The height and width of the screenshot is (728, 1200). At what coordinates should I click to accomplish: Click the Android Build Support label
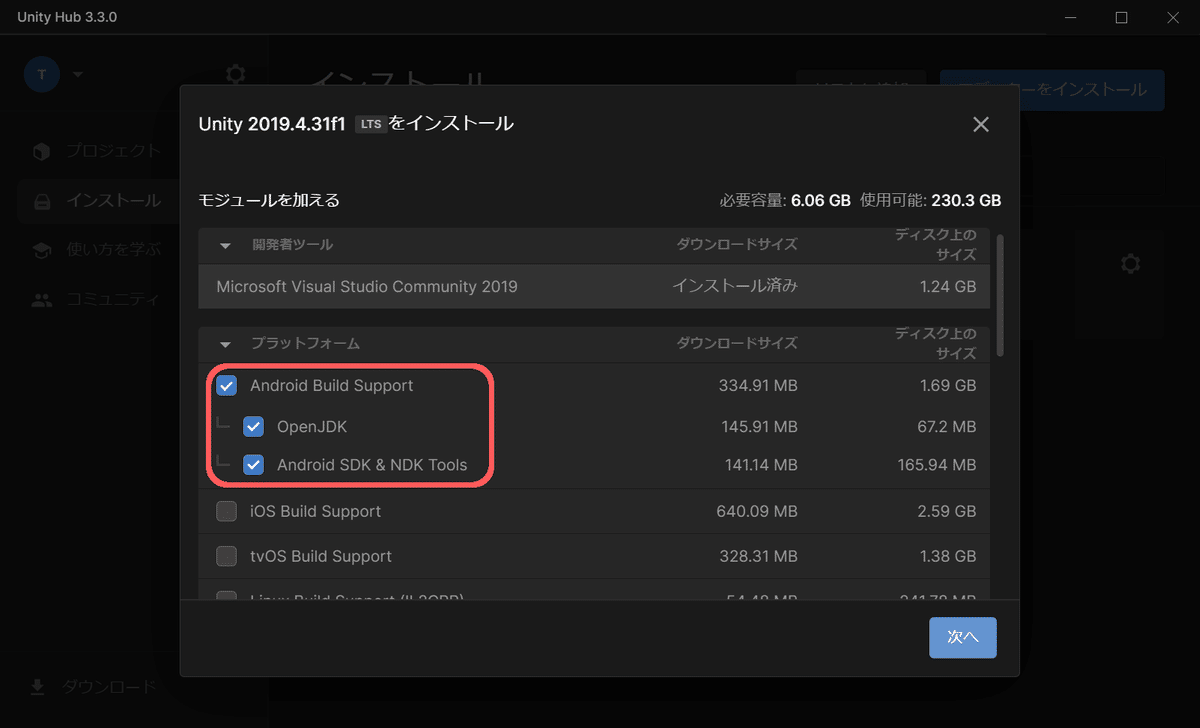pyautogui.click(x=332, y=385)
